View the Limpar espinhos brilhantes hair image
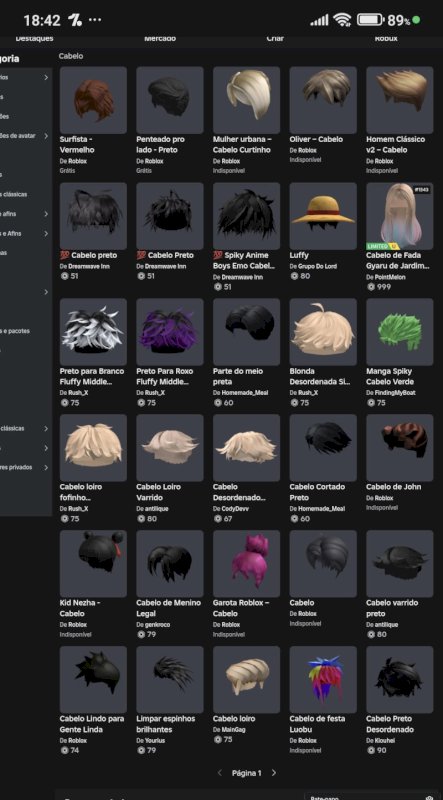Image resolution: width=443 pixels, height=800 pixels. click(x=169, y=679)
